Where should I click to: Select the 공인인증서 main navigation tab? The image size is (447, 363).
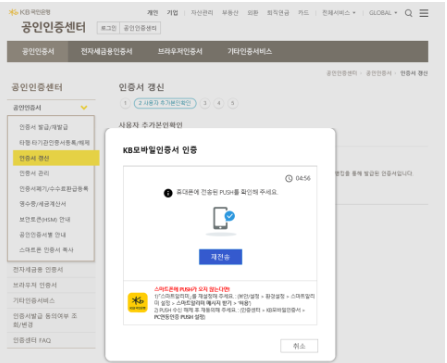click(x=38, y=51)
